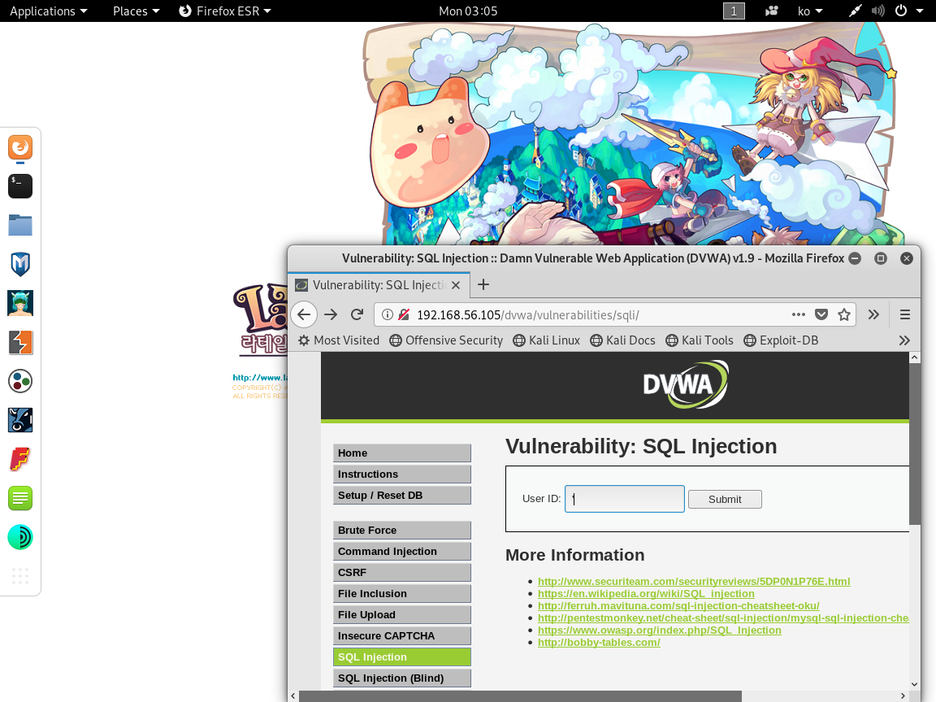Open the green notes dock icon
936x702 pixels.
20,498
